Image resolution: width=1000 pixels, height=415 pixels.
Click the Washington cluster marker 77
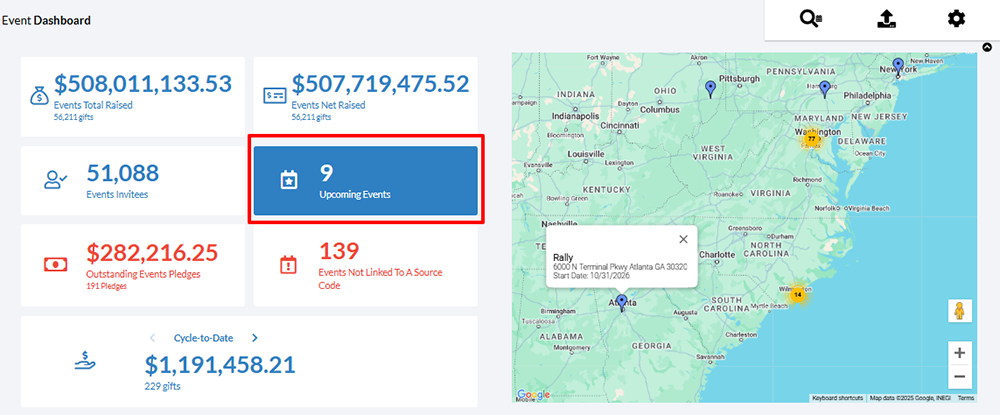click(811, 138)
